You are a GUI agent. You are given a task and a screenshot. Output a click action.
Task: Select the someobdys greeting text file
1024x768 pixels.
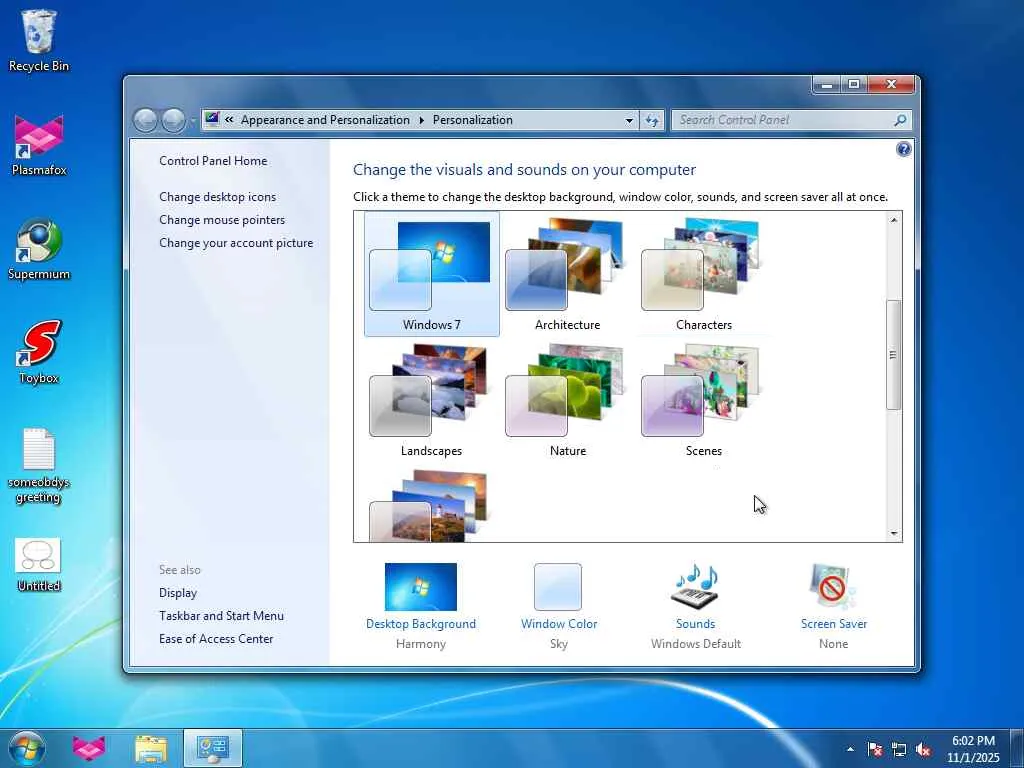coord(39,466)
